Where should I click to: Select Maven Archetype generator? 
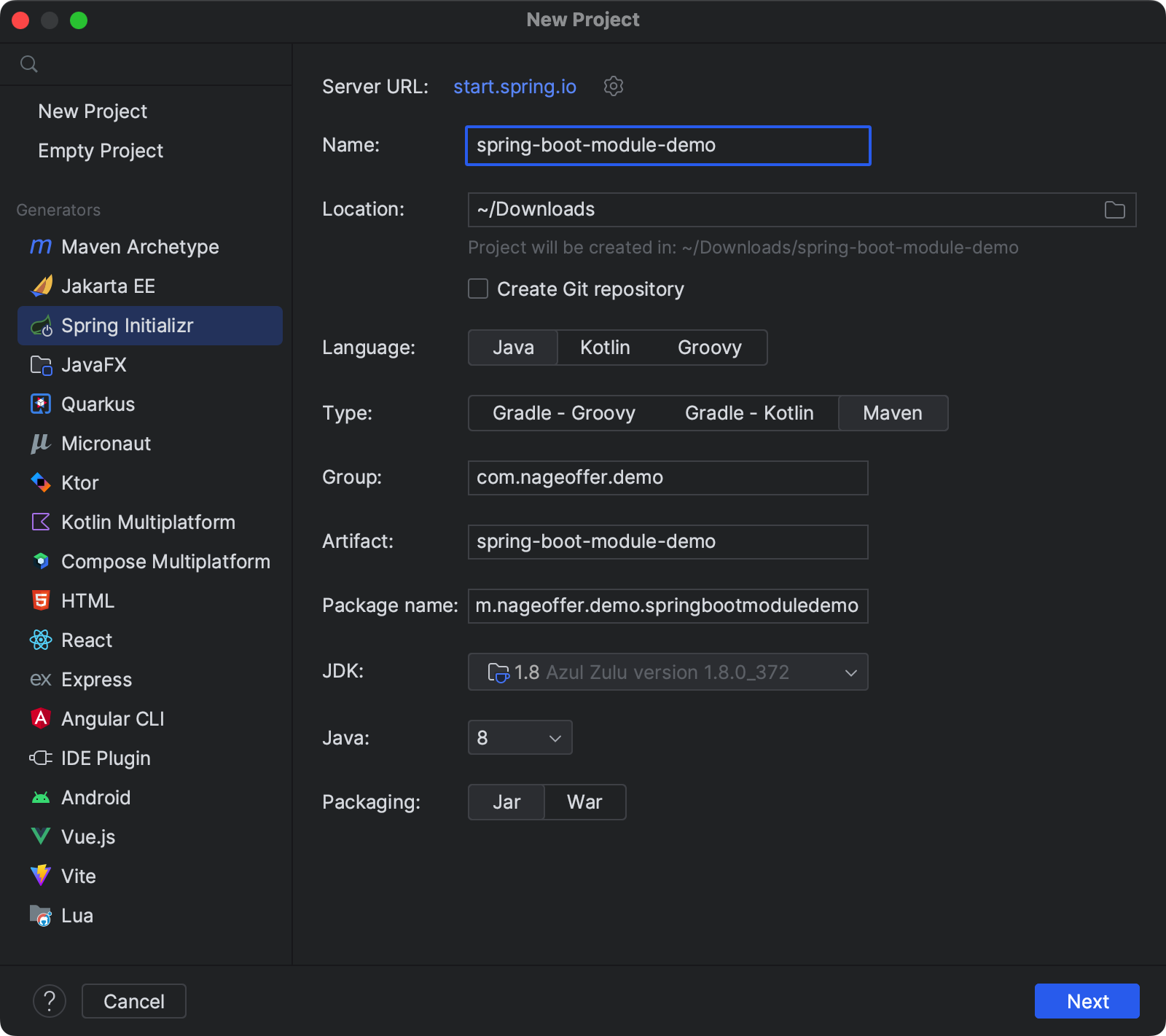coord(140,247)
